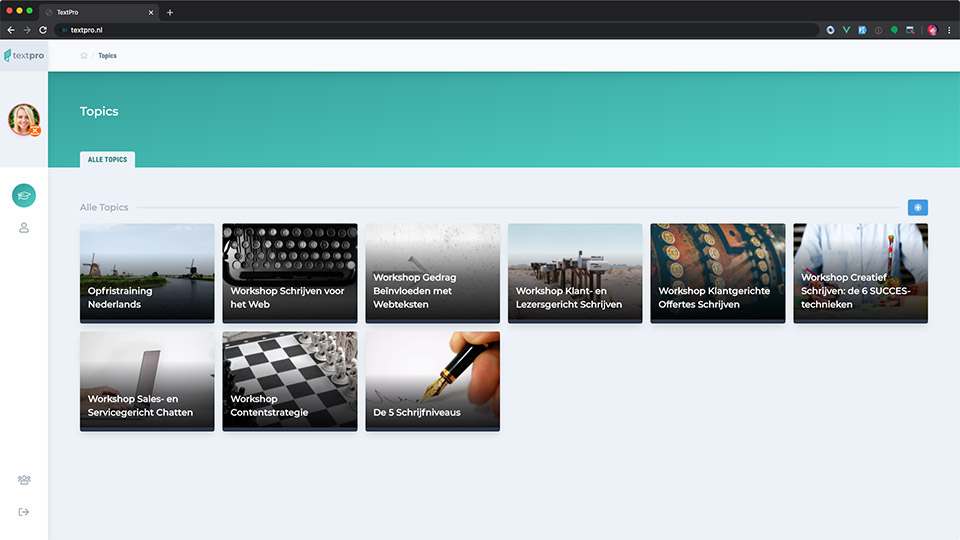Viewport: 960px width, 540px height.
Task: Open Workshop Schrijven voor het Web card
Action: click(x=289, y=273)
